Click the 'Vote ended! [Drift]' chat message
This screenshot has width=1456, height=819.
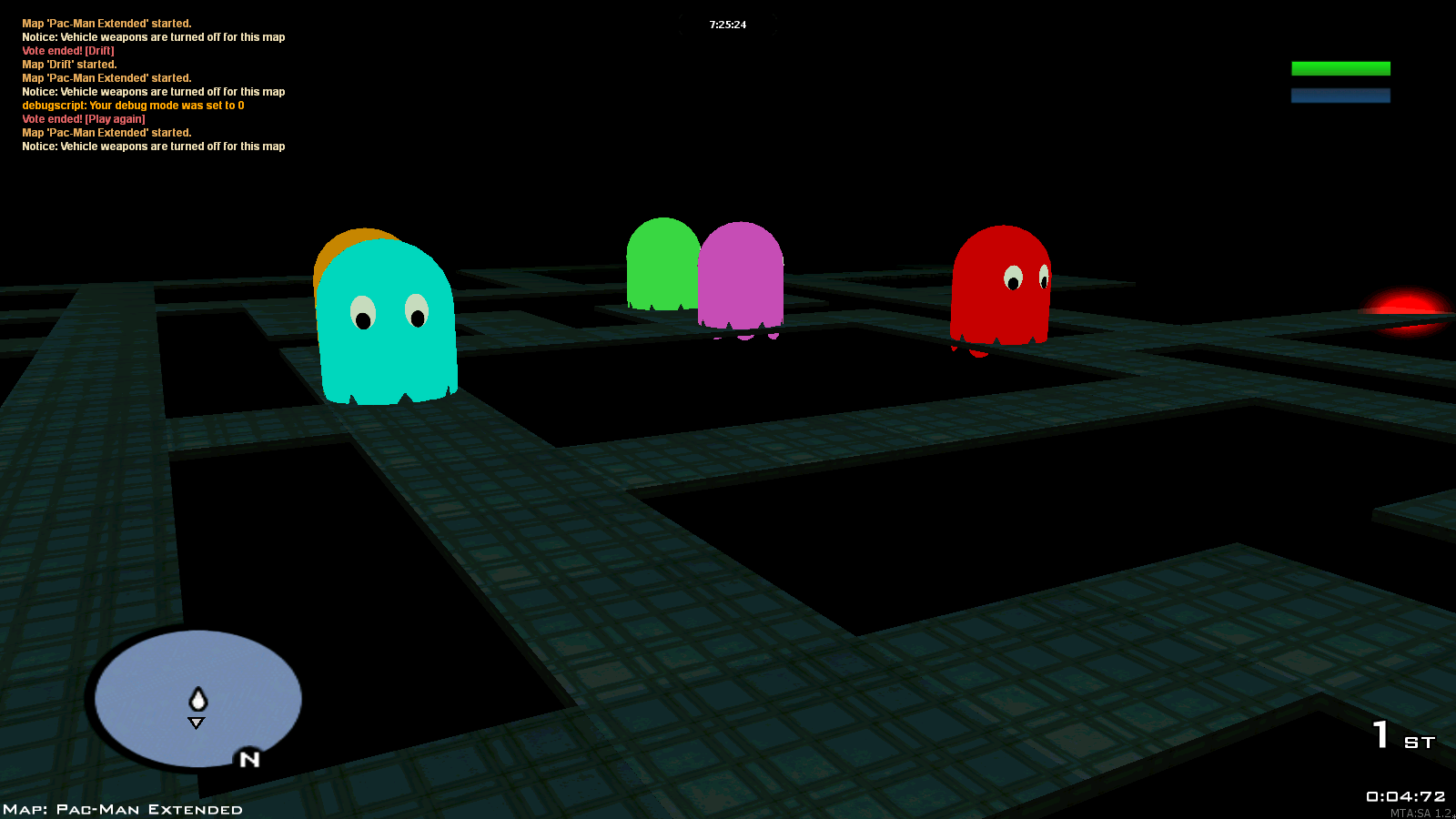pyautogui.click(x=68, y=51)
